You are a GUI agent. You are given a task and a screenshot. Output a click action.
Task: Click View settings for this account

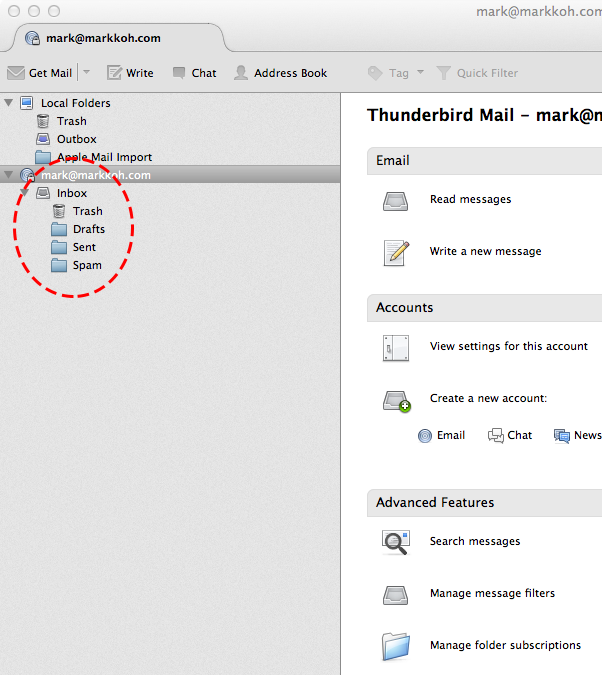(508, 346)
